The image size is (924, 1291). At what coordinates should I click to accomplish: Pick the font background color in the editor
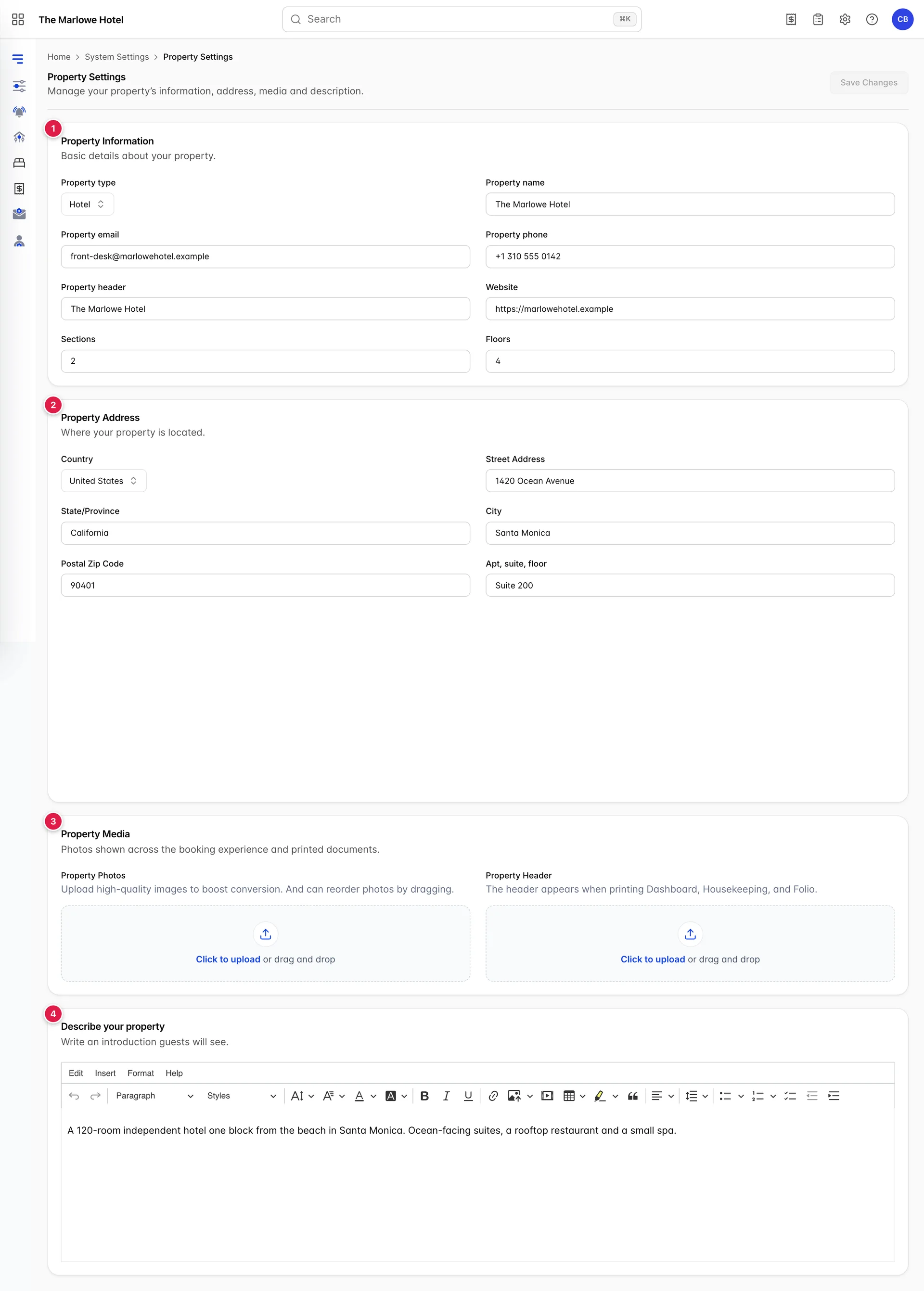391,1096
